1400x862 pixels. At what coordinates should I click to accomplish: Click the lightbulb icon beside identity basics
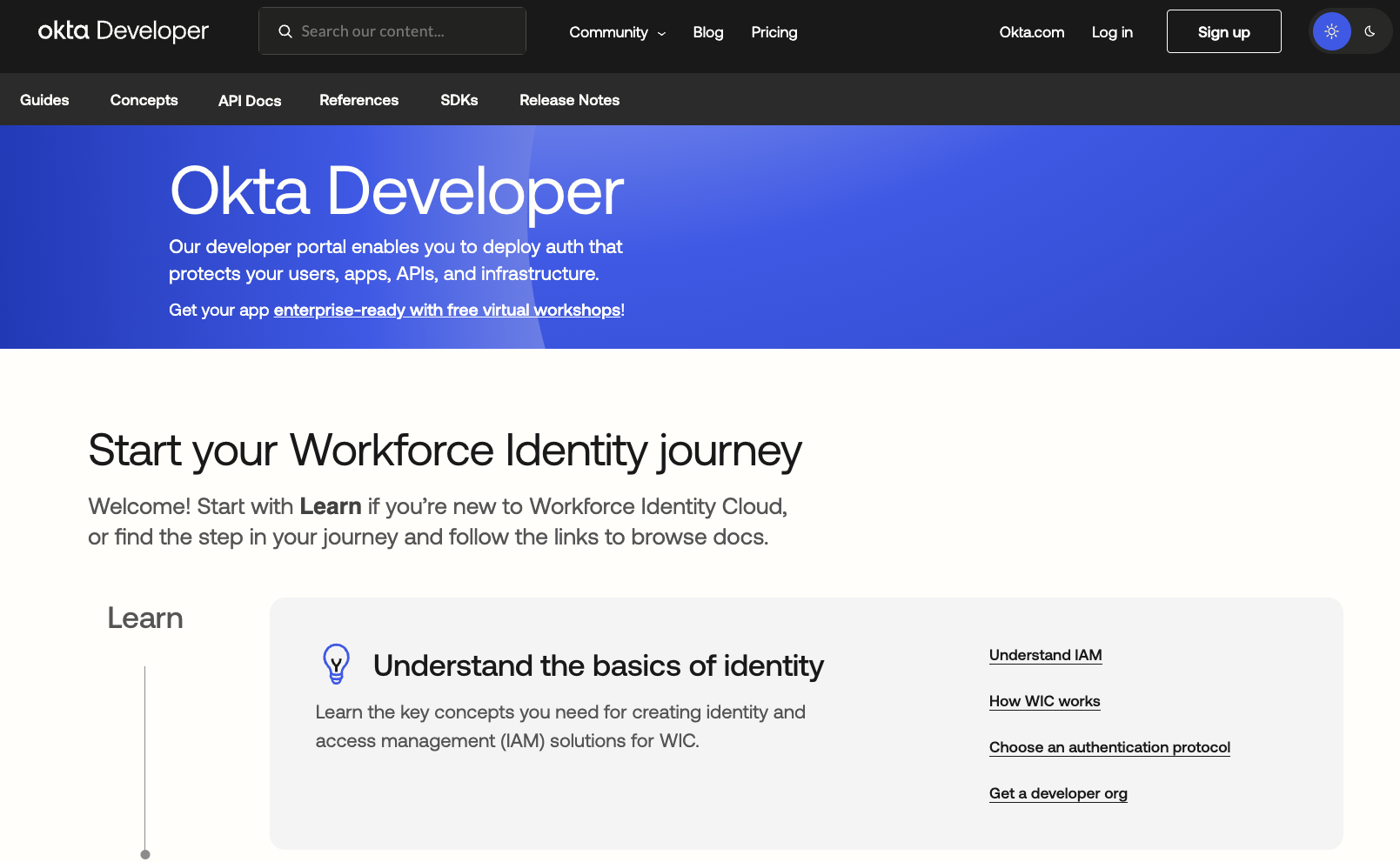336,664
